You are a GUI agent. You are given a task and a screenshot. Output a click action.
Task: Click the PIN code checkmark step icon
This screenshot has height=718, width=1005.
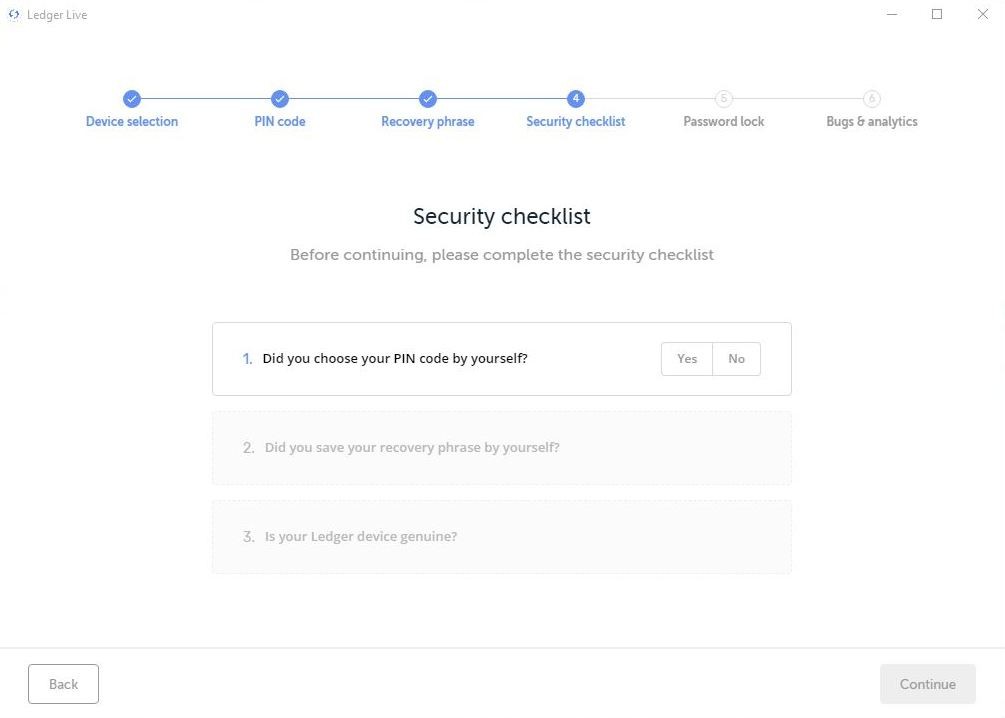[280, 99]
